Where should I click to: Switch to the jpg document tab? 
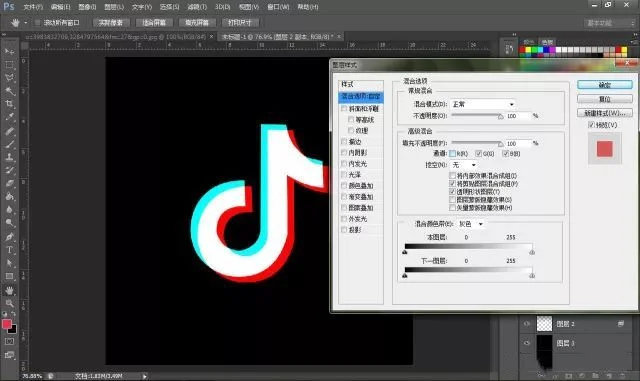pyautogui.click(x=116, y=37)
